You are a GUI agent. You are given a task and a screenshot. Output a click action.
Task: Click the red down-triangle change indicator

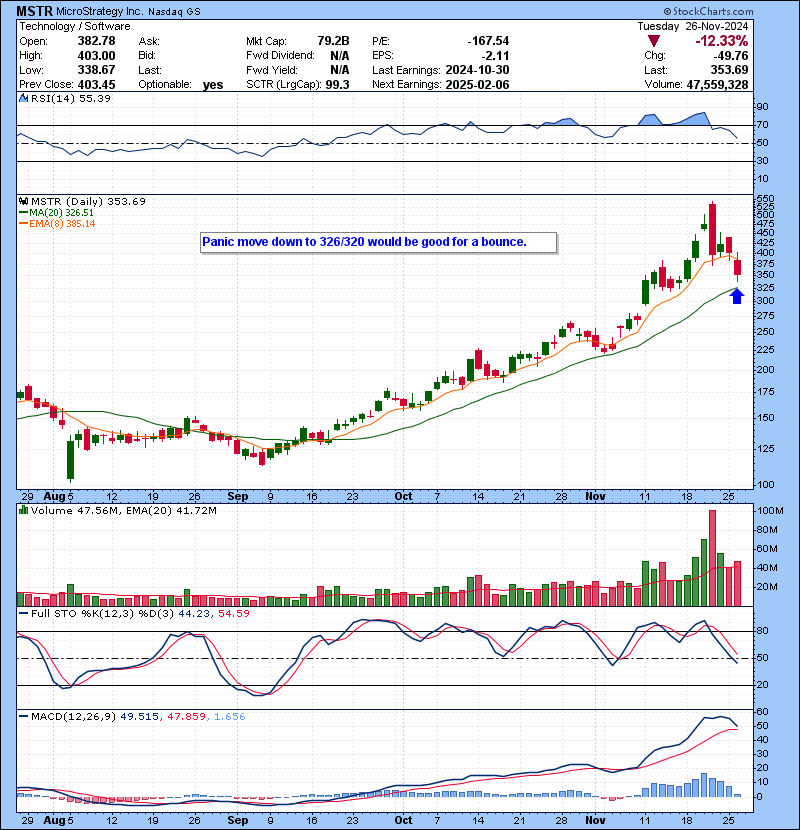tap(654, 41)
